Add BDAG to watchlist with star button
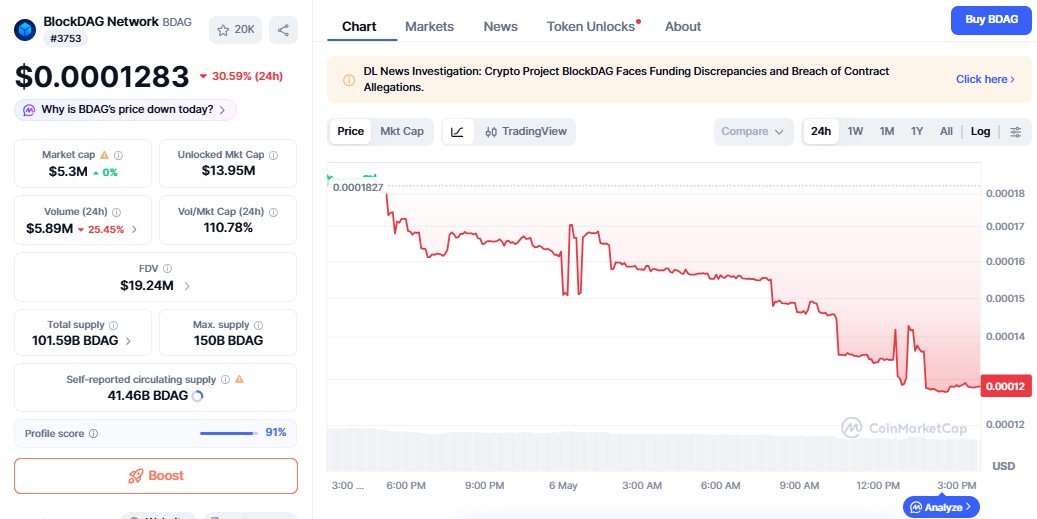The width and height of the screenshot is (1037, 519). (x=235, y=30)
